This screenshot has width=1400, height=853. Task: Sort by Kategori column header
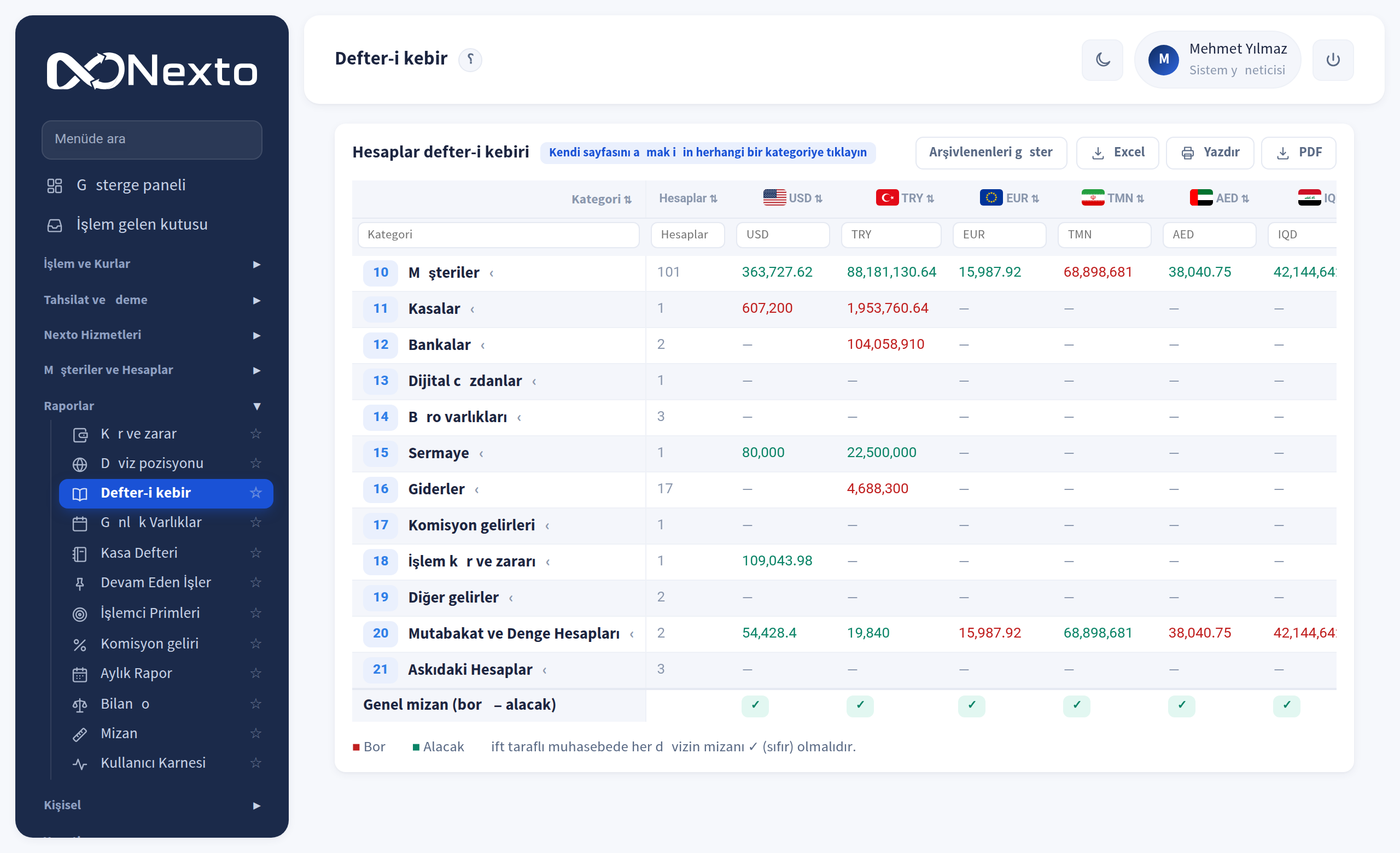coord(601,200)
